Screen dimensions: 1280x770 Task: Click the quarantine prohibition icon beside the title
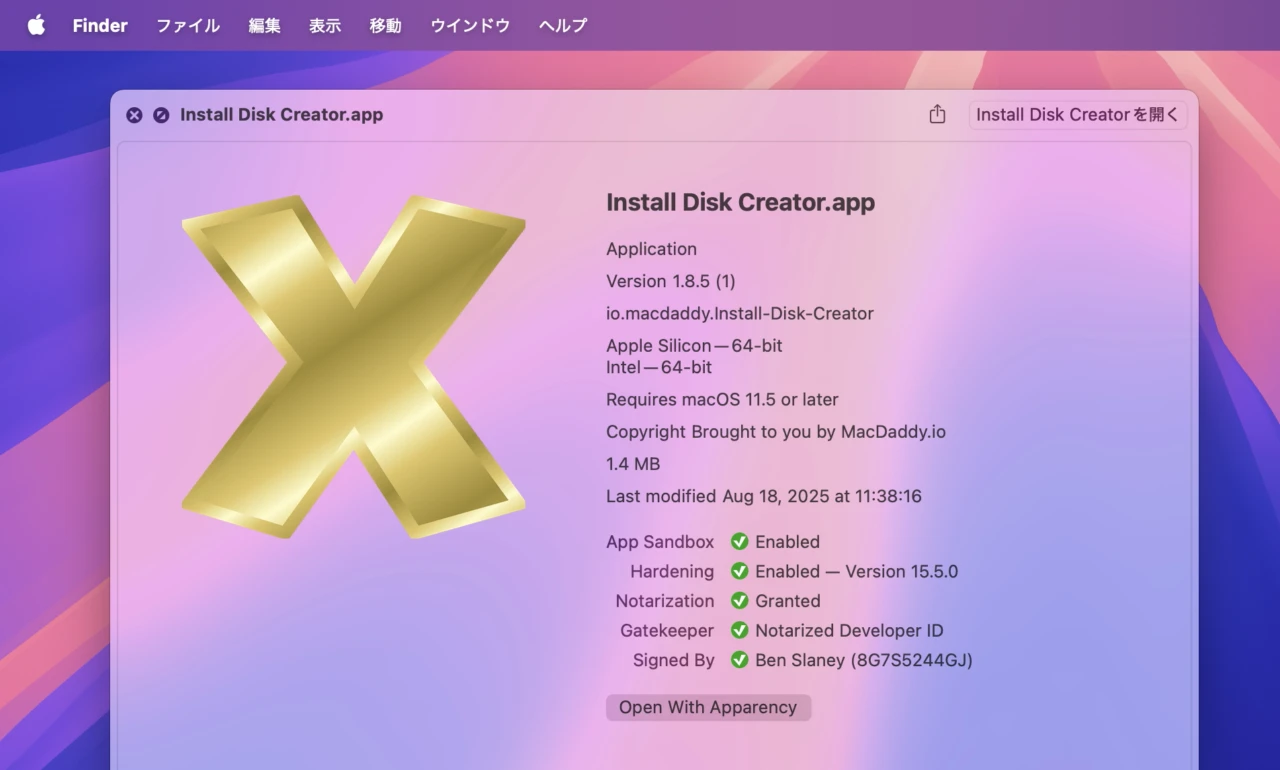(161, 114)
